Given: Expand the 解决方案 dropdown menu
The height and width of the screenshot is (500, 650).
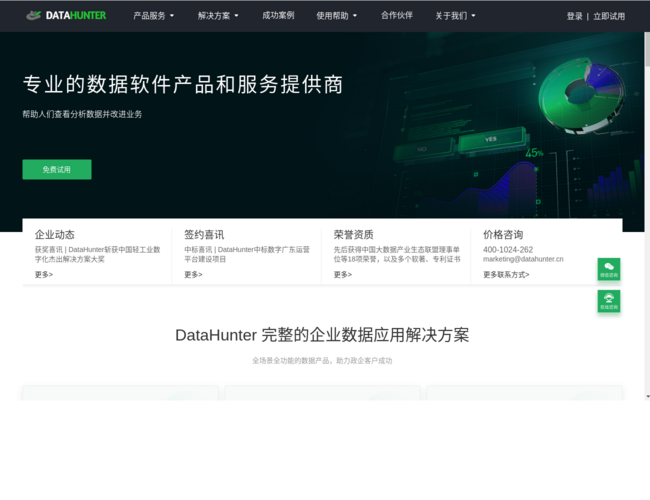Looking at the screenshot, I should (218, 16).
